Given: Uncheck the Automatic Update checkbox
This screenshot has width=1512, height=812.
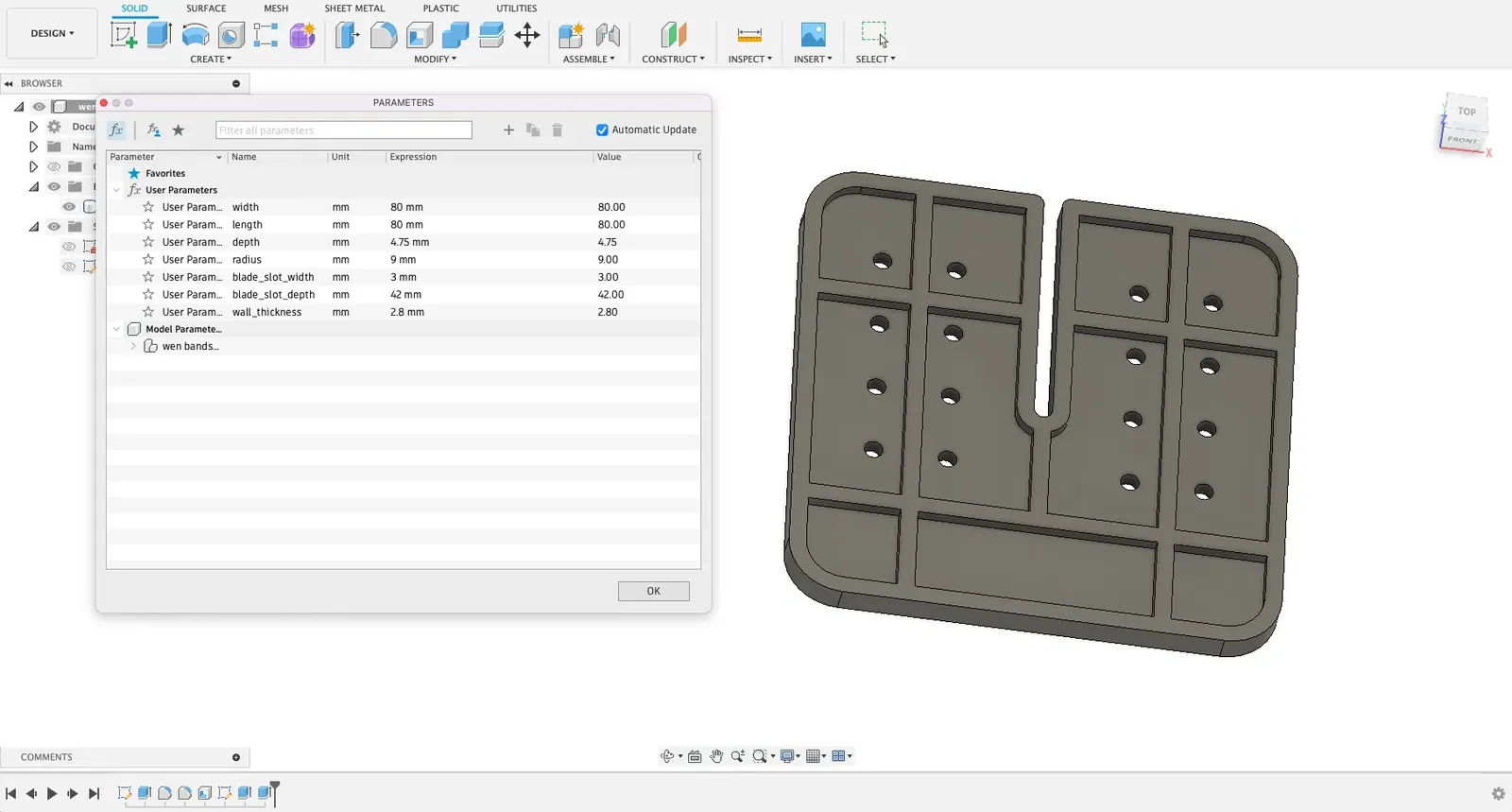Looking at the screenshot, I should [x=602, y=130].
